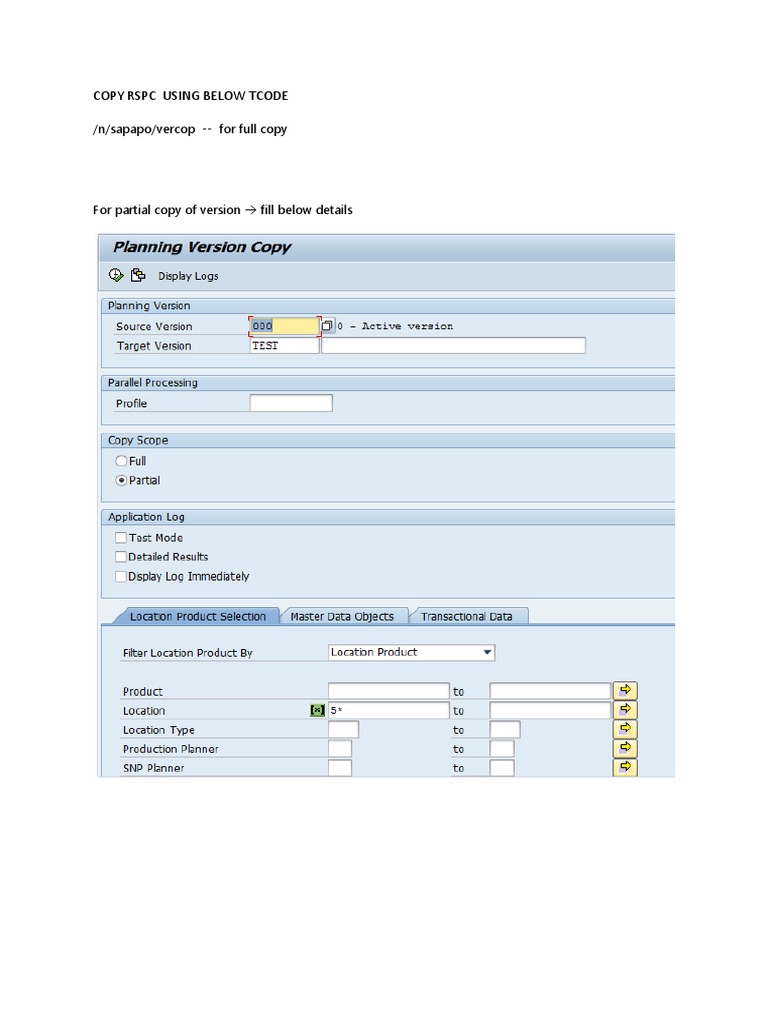
Task: Click the SNP Planner from-value field
Action: click(x=340, y=768)
